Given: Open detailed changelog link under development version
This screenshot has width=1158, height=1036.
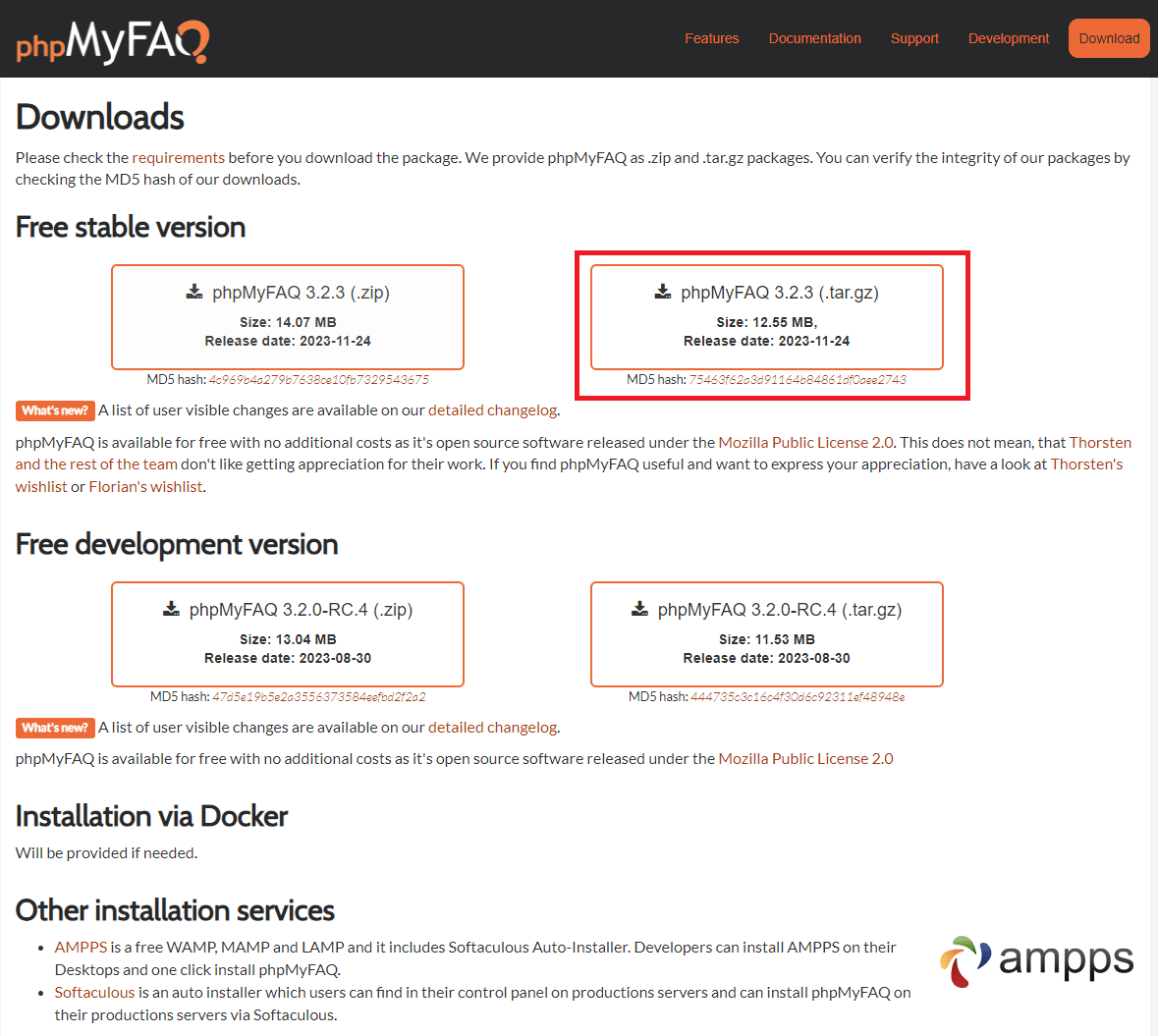Looking at the screenshot, I should [493, 728].
